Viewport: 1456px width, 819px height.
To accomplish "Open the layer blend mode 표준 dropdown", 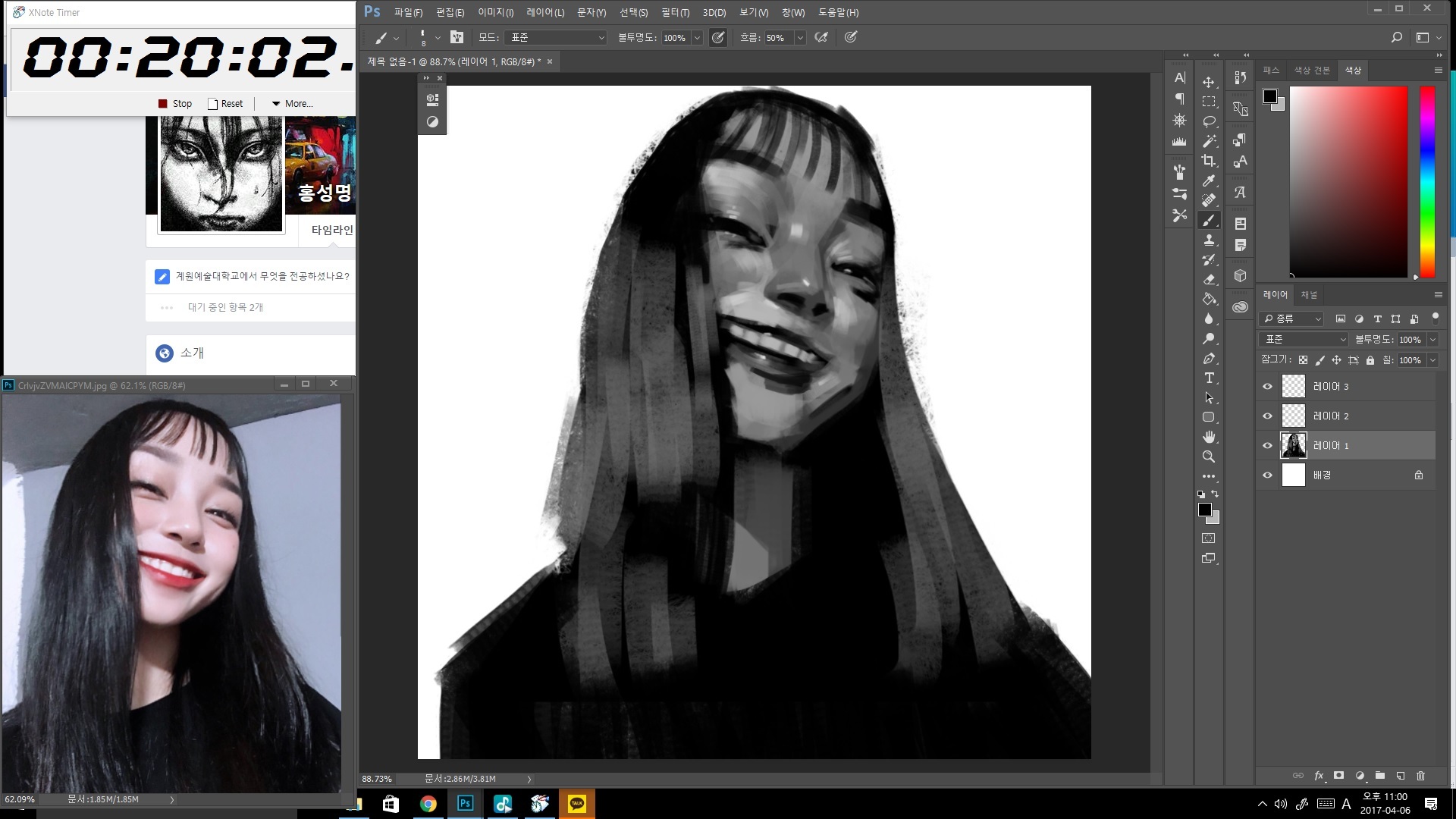I will [x=1304, y=340].
